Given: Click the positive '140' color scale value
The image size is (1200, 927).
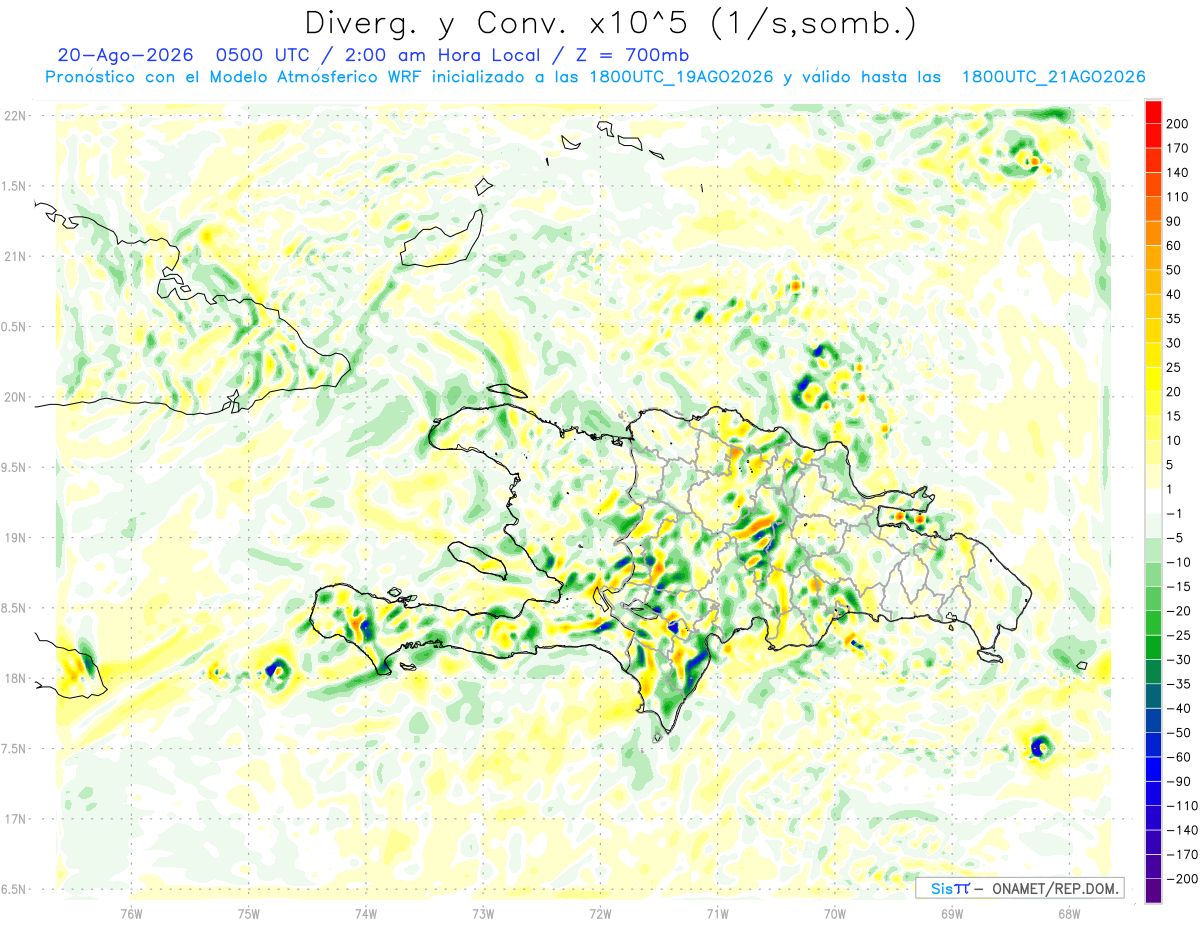Looking at the screenshot, I should [1178, 173].
